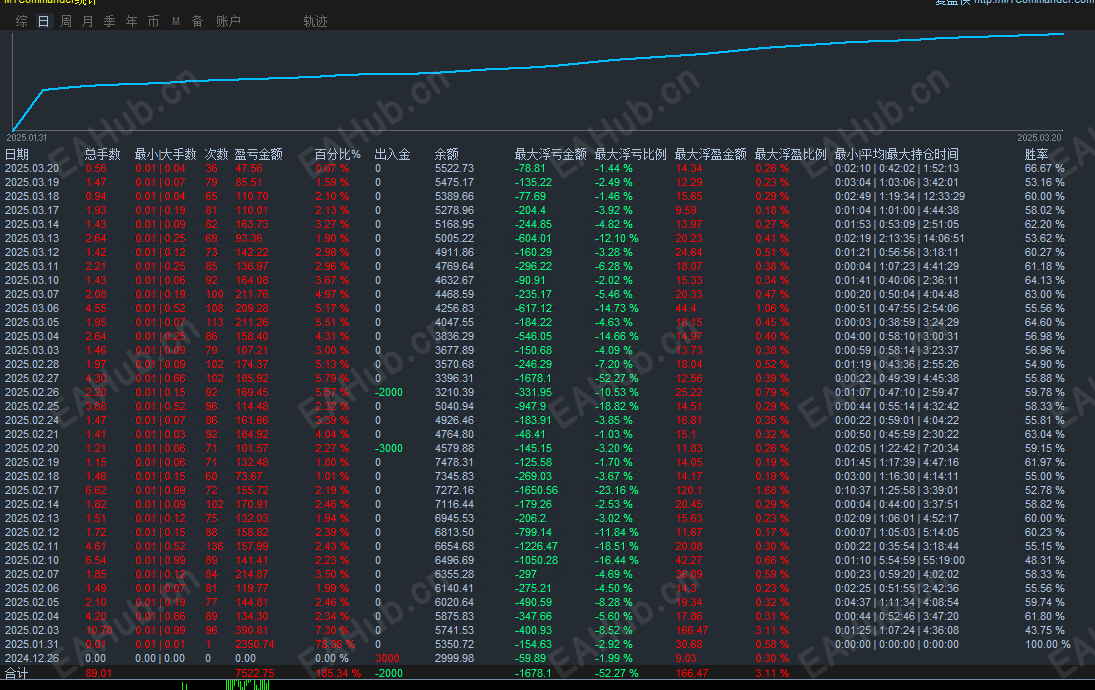Click the total percentage 185.34 %
Image resolution: width=1095 pixels, height=690 pixels.
coord(338,673)
